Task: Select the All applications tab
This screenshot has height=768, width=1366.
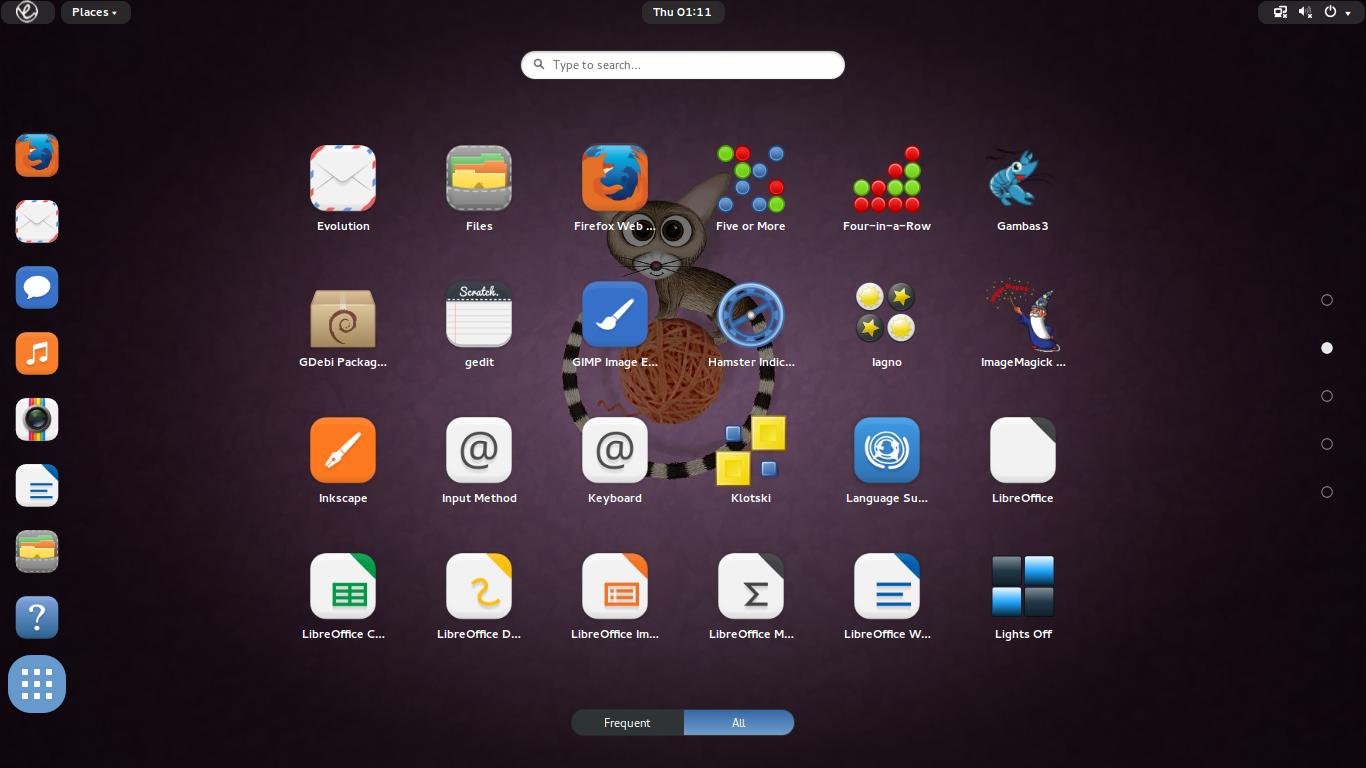Action: pos(739,723)
